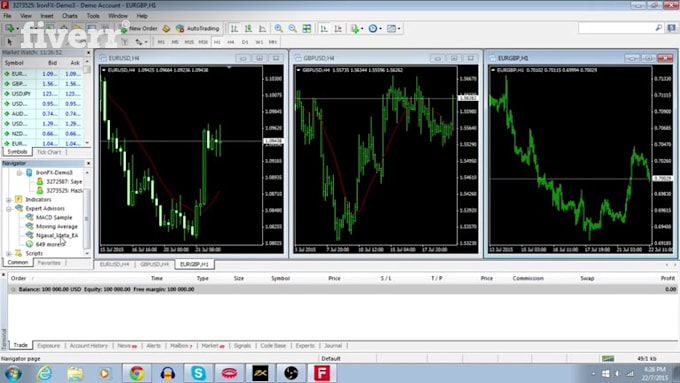Toggle the D1 timeframe button
Screen dimensions: 680x383
click(x=245, y=42)
